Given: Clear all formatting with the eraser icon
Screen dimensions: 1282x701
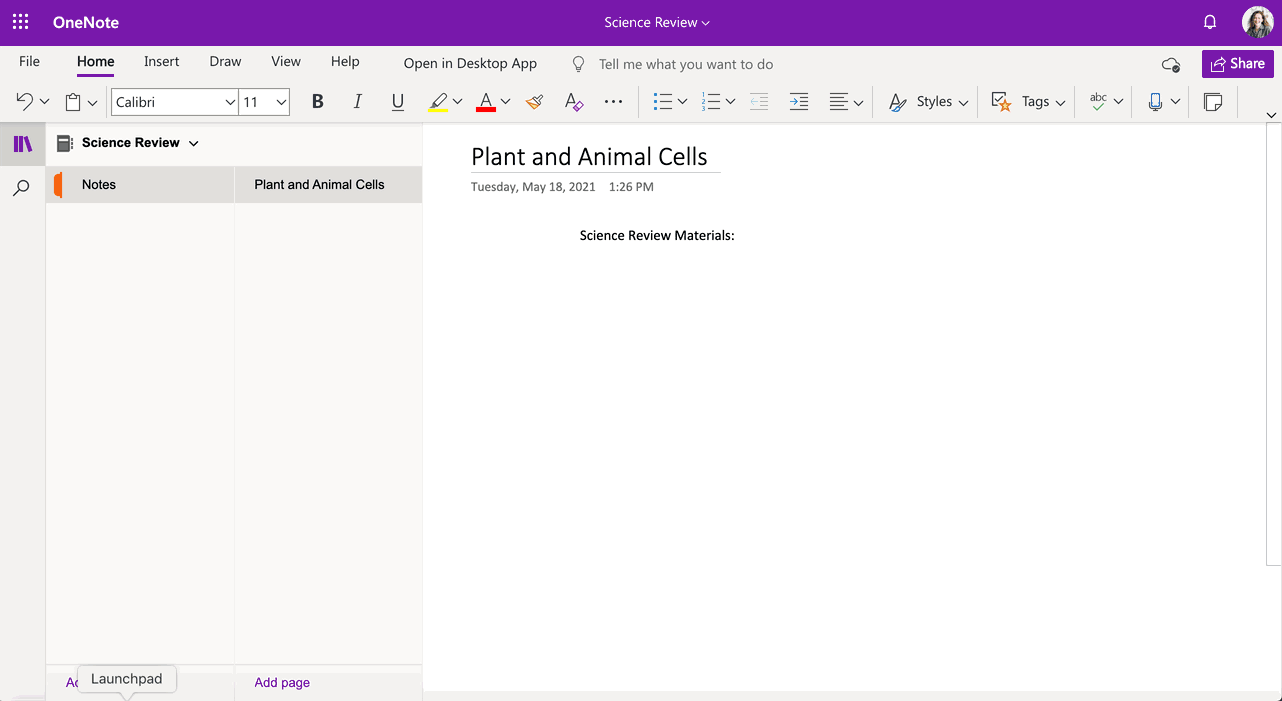Looking at the screenshot, I should tap(573, 101).
